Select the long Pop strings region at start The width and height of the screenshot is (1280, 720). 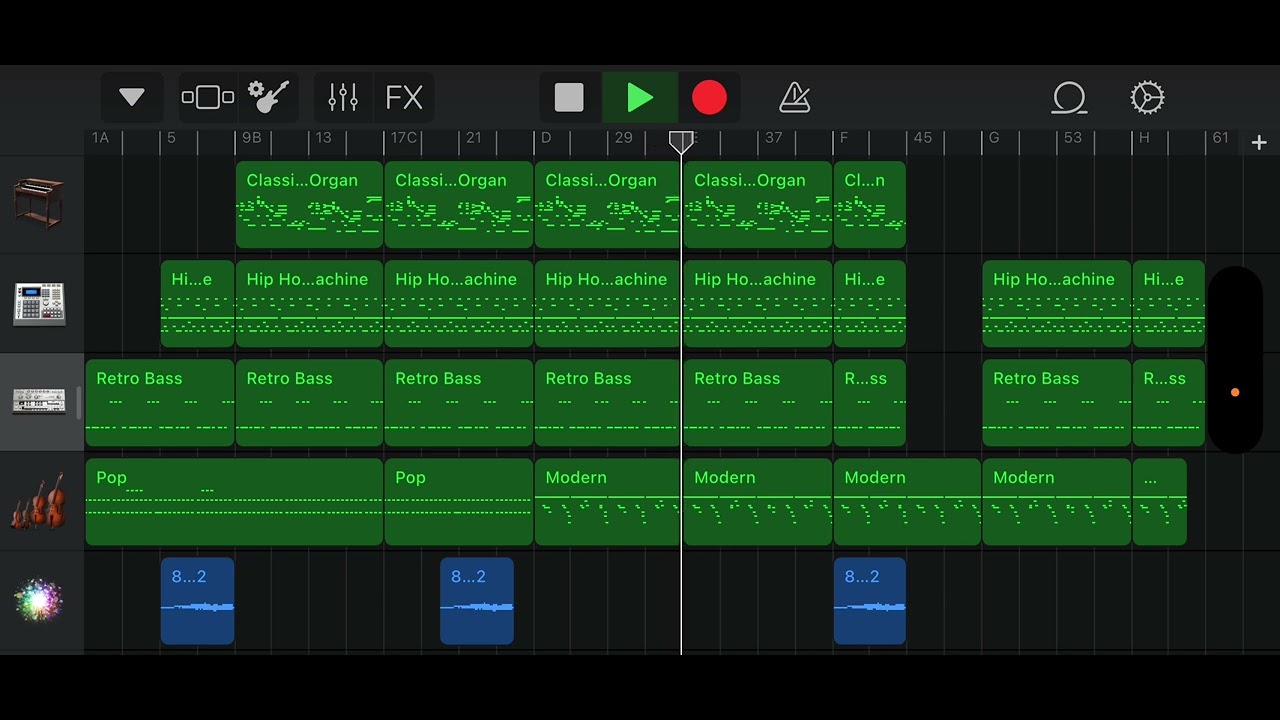[x=234, y=501]
